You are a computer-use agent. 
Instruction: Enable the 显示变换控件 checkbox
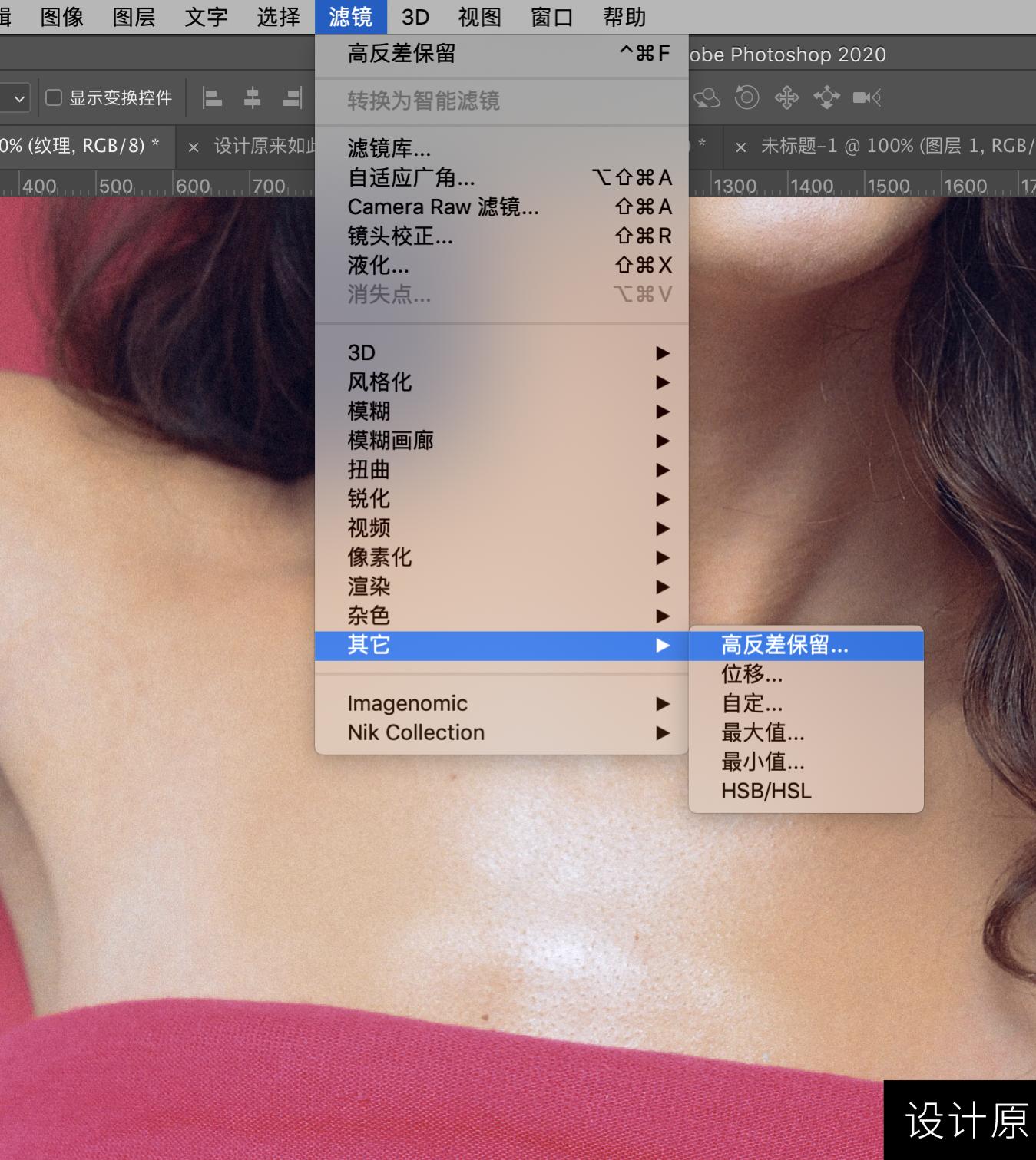[x=52, y=97]
